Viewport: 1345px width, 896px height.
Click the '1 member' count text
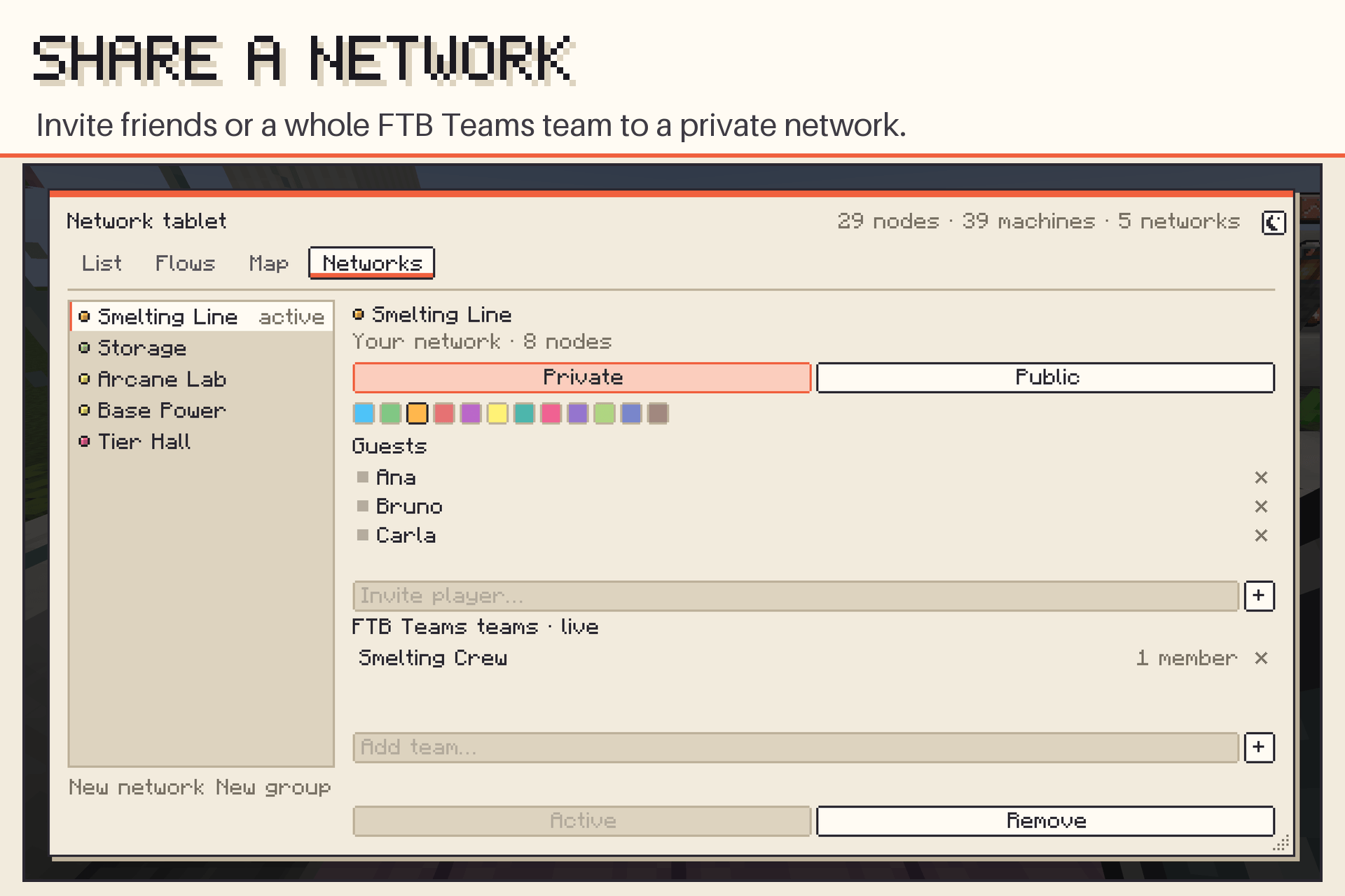(1187, 659)
